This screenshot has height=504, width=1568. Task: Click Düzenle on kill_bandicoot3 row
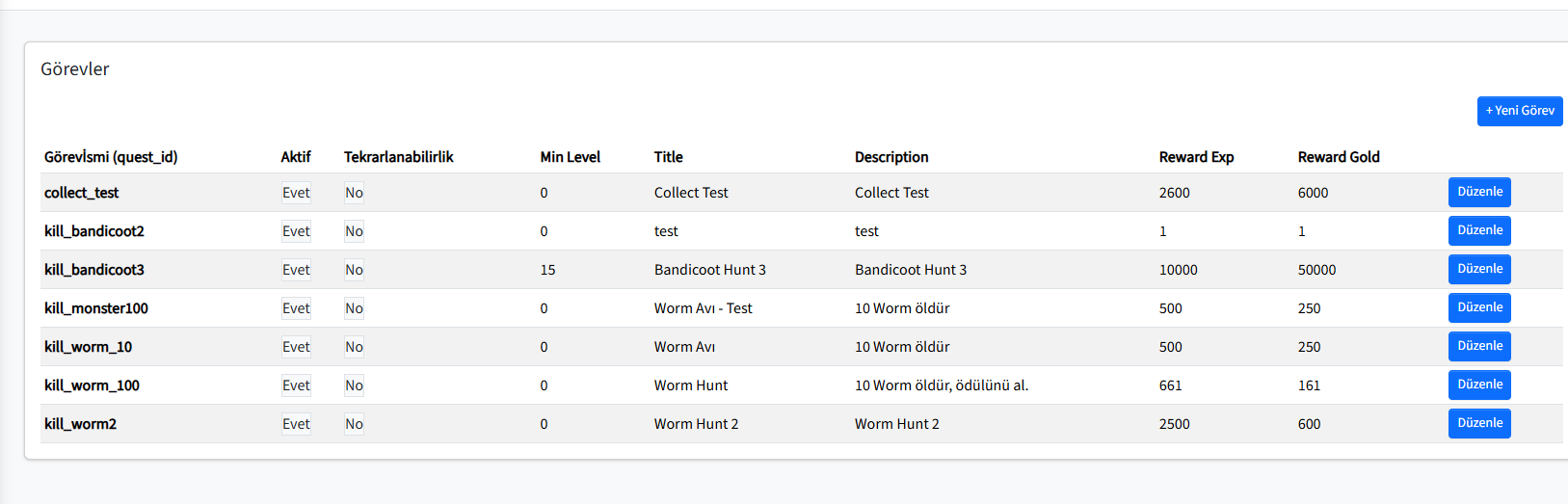coord(1479,269)
